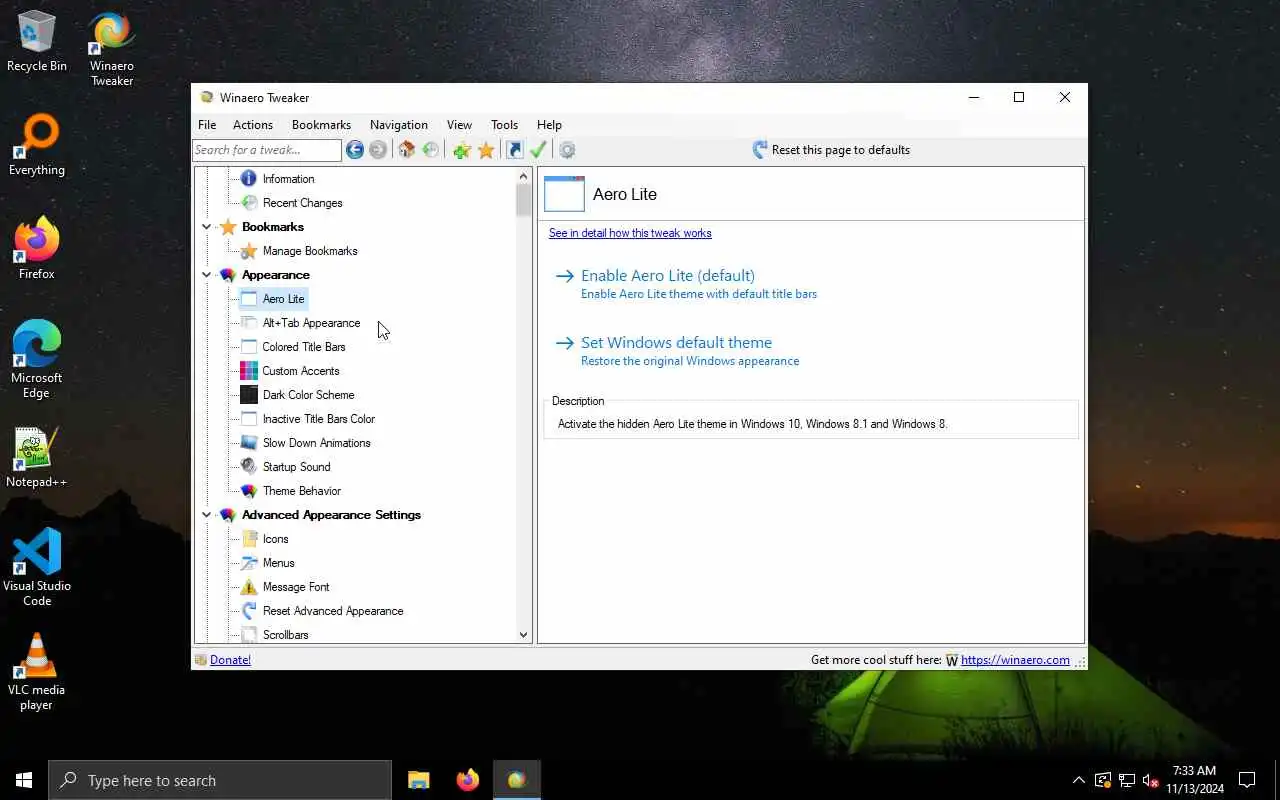The height and width of the screenshot is (800, 1280).
Task: Click tree scrollbar up arrow
Action: click(523, 176)
